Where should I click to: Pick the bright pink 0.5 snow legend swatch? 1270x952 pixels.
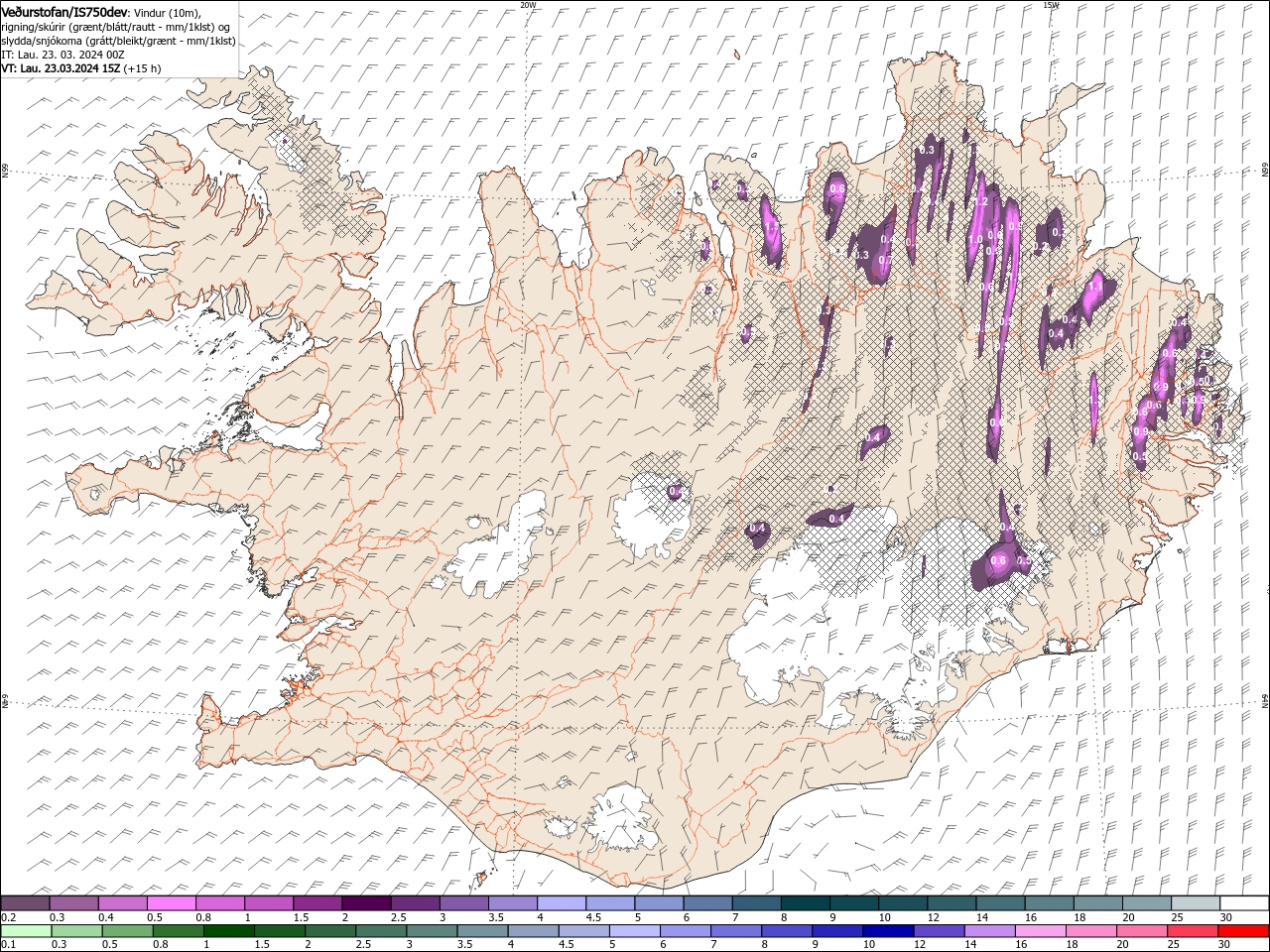point(171,903)
